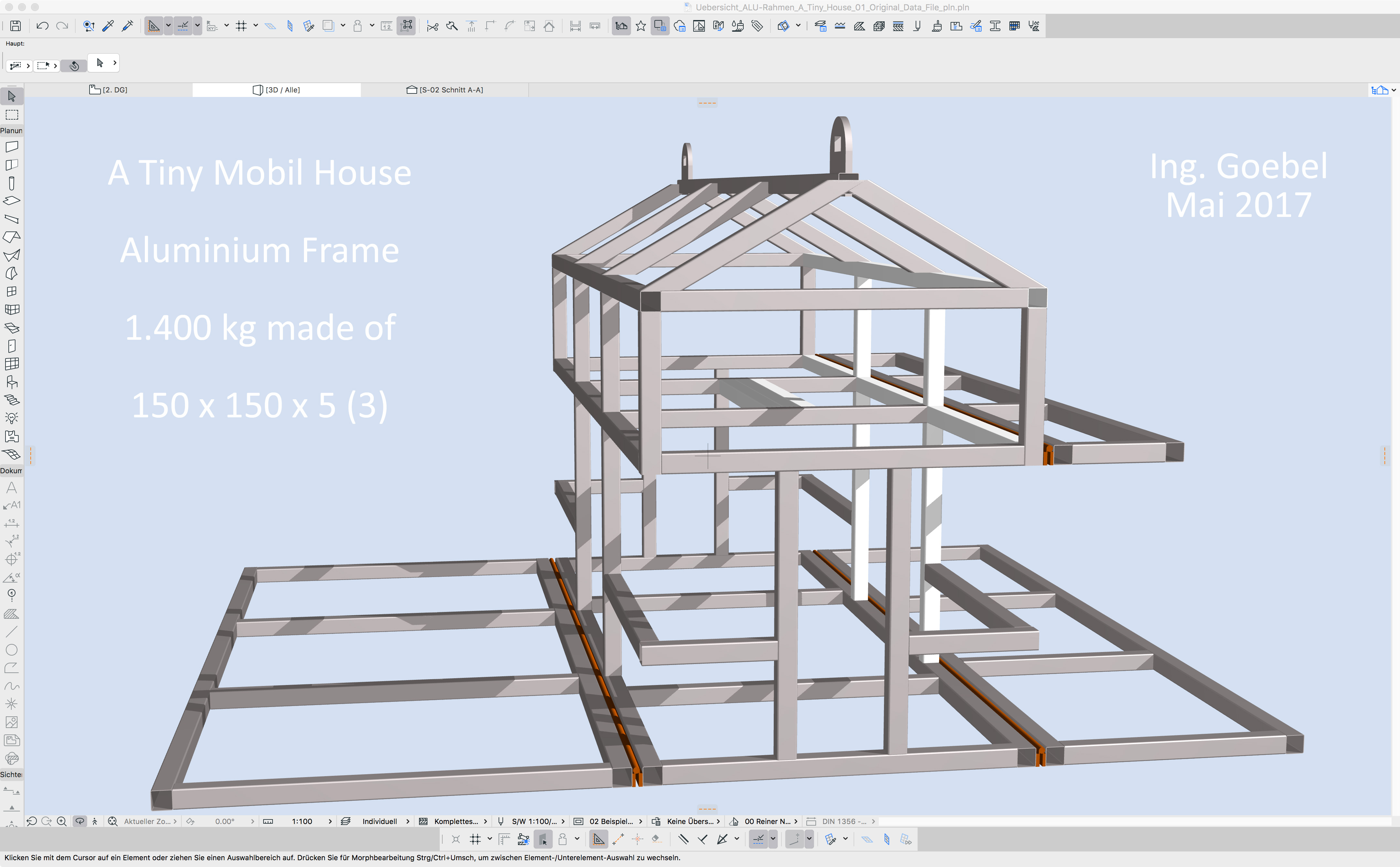Click the Save icon in toolbar
1400x867 pixels.
click(16, 26)
